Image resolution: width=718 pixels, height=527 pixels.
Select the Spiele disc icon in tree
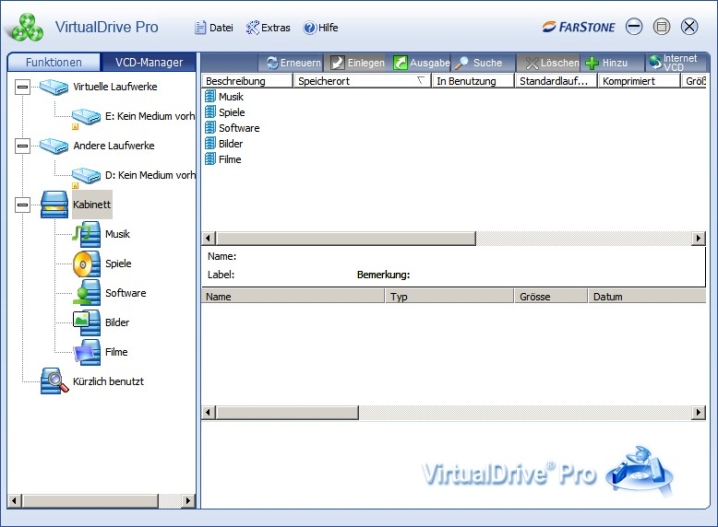click(86, 264)
